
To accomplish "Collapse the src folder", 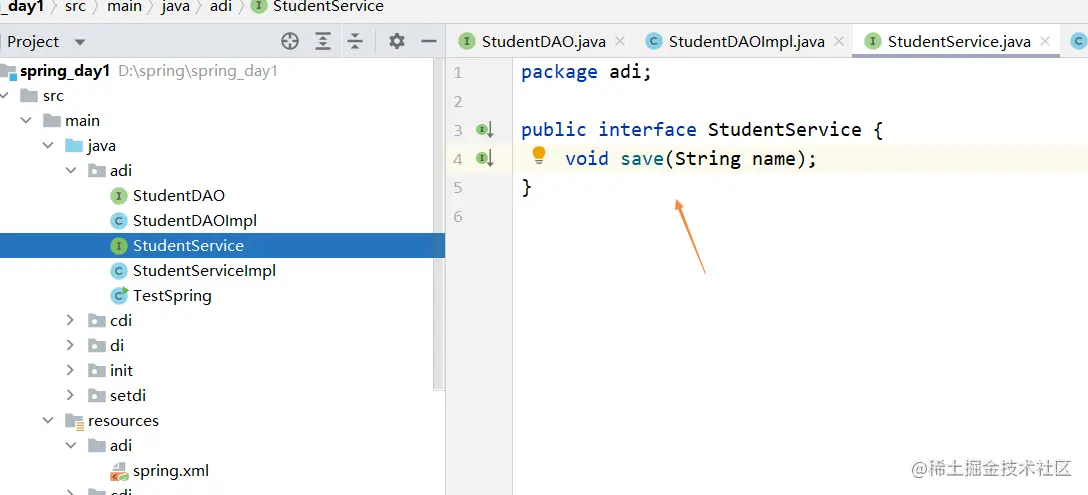I will click(x=6, y=96).
